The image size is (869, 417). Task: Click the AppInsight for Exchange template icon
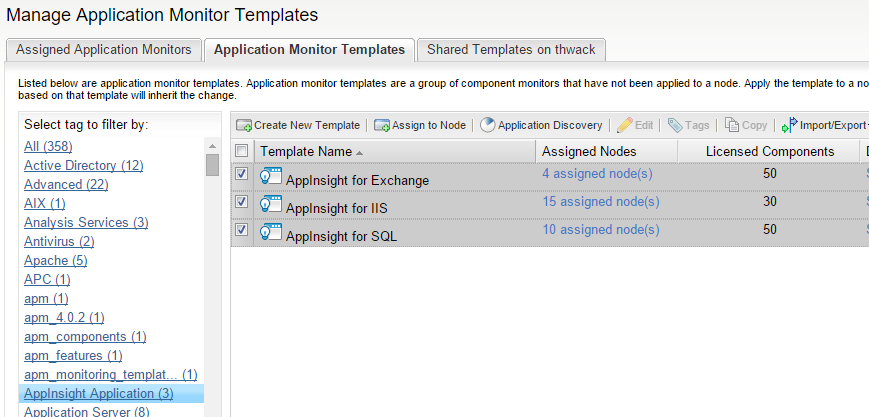271,176
